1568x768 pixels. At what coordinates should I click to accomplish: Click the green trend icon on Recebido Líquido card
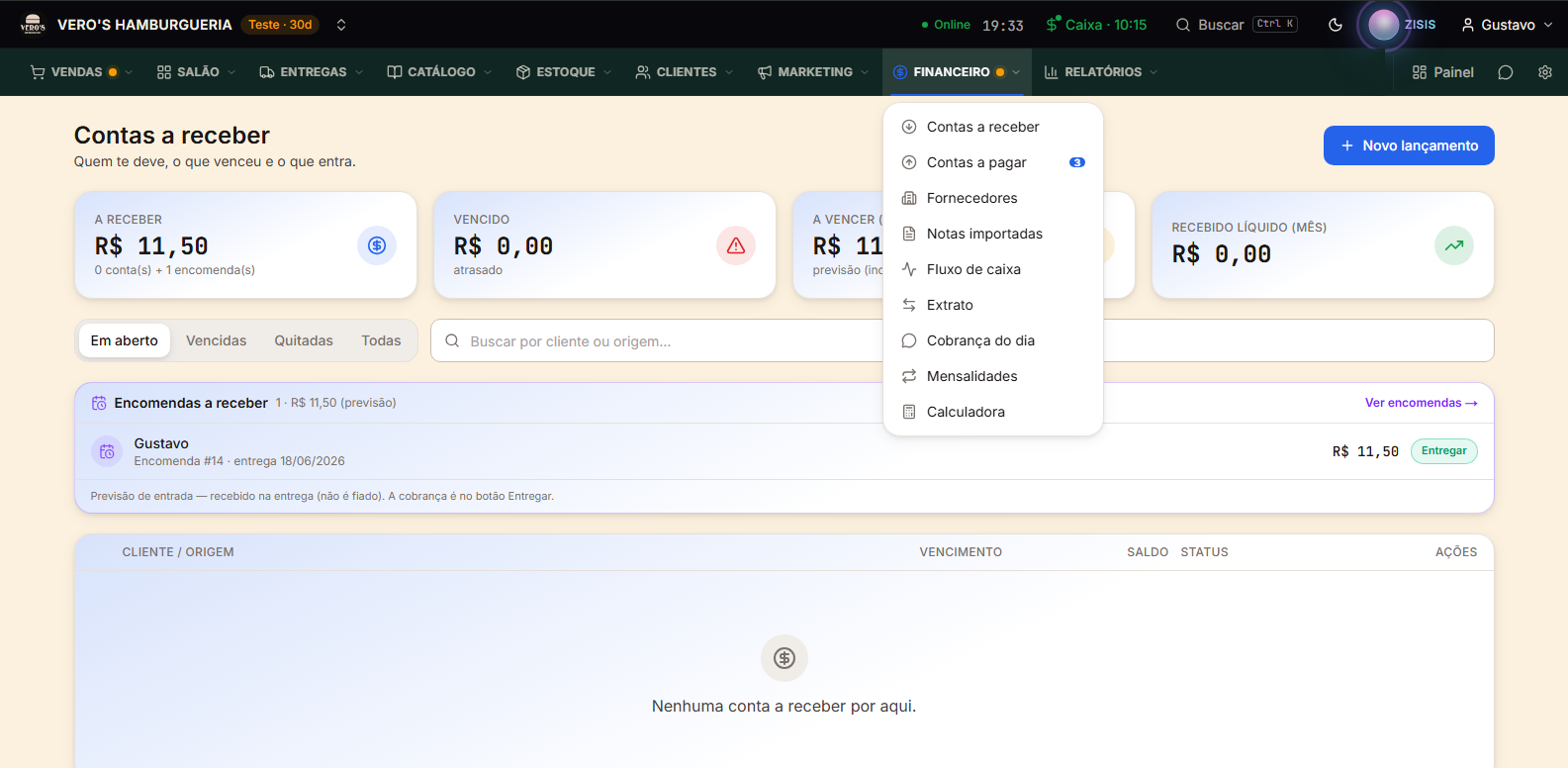[x=1454, y=245]
